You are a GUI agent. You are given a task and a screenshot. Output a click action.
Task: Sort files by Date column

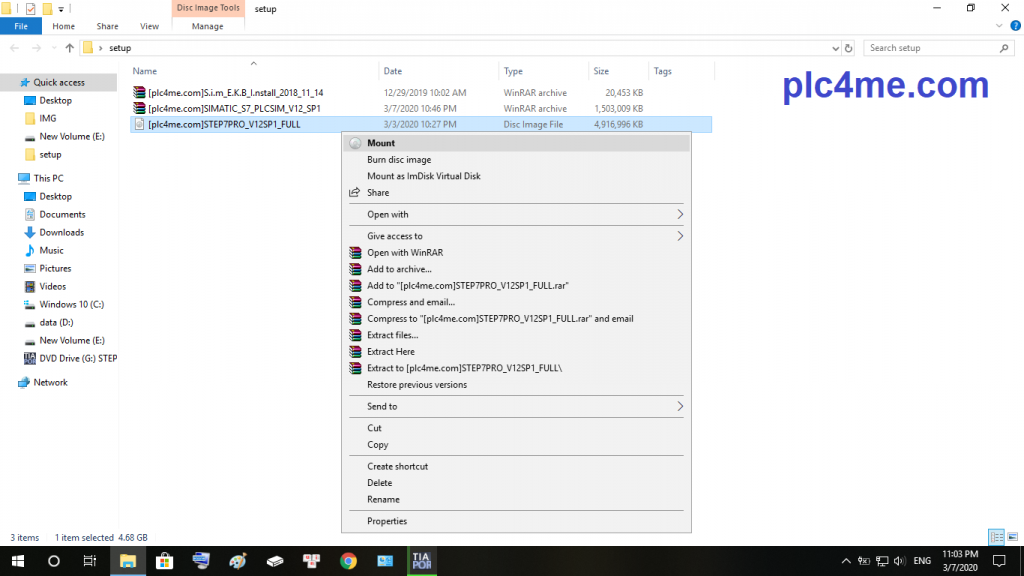pos(438,71)
